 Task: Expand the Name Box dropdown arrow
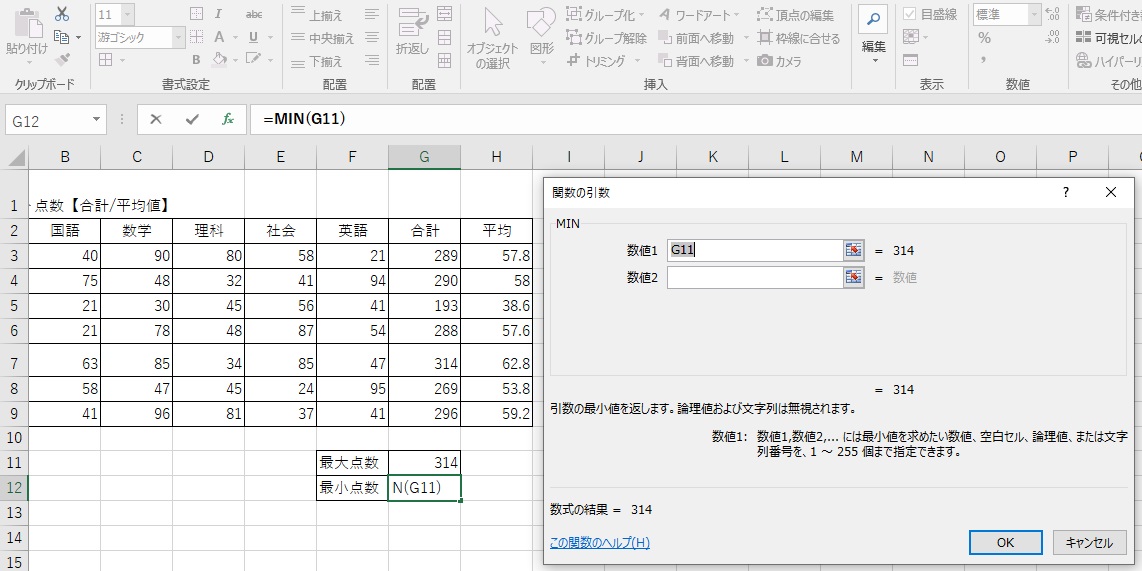[97, 120]
